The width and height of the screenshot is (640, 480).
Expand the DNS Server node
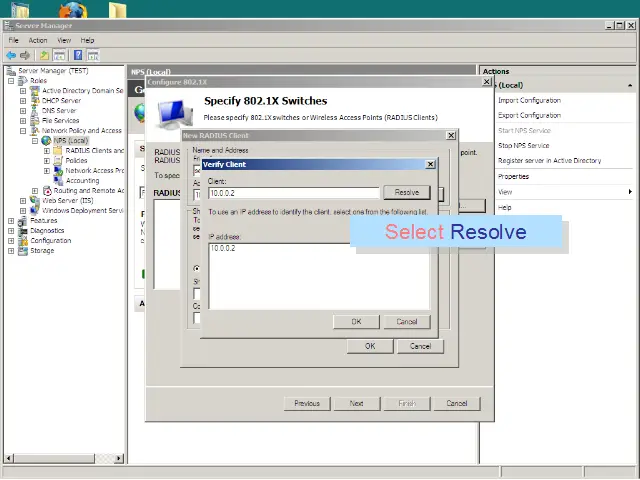(23, 111)
